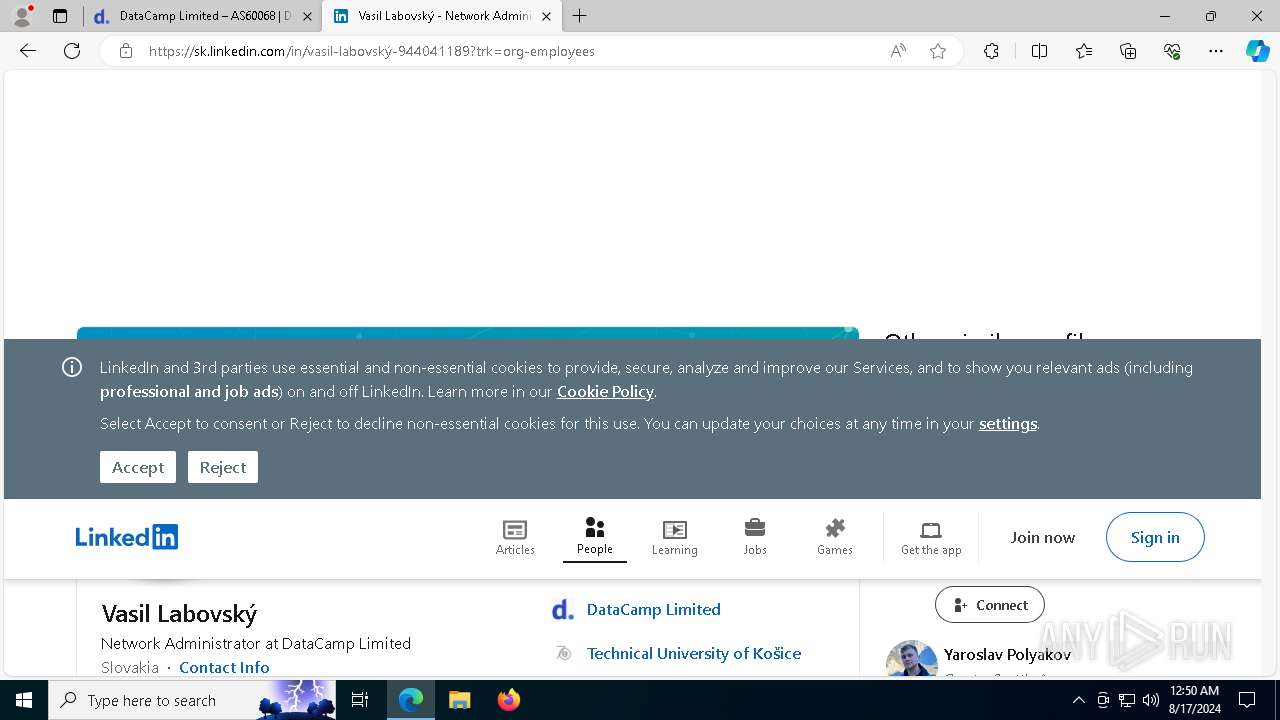
Task: Launch Firefox from the taskbar
Action: point(508,700)
